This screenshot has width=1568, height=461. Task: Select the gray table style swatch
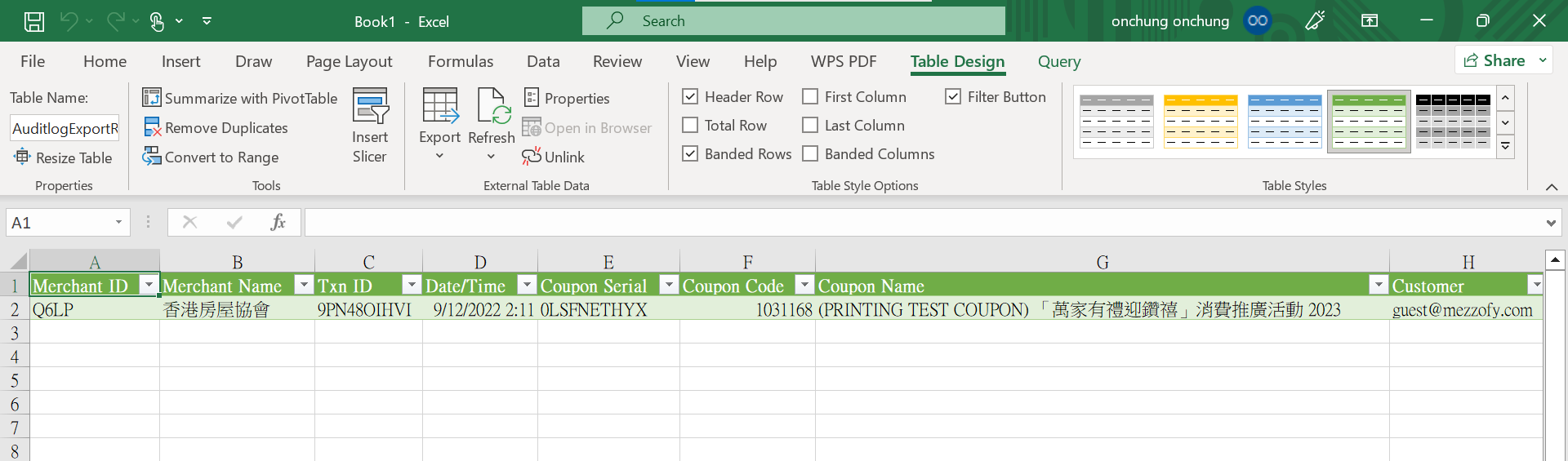point(1116,121)
